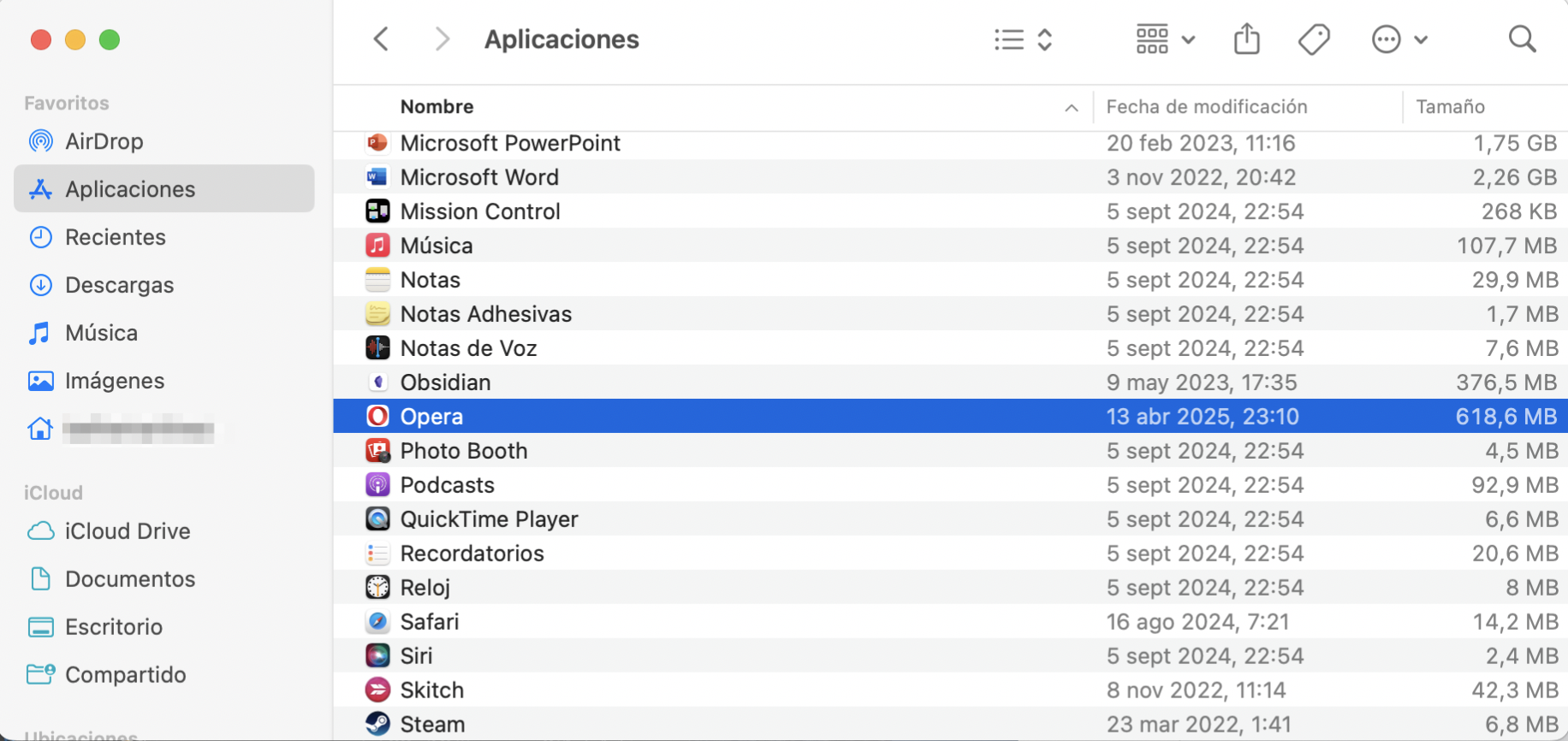This screenshot has width=1568, height=741.
Task: Open Compartido in the sidebar
Action: tap(164, 675)
